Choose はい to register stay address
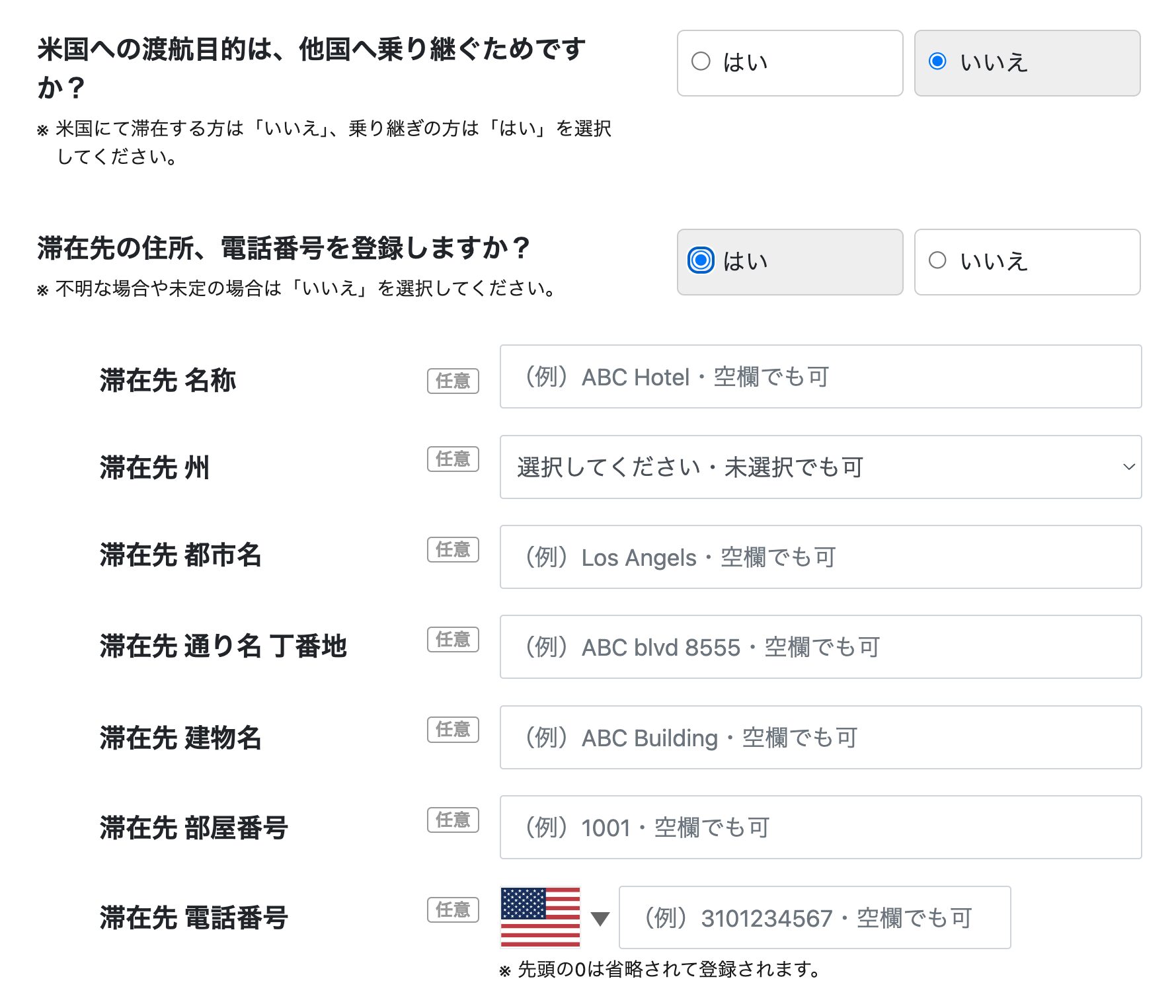This screenshot has height=1008, width=1176. coord(789,262)
